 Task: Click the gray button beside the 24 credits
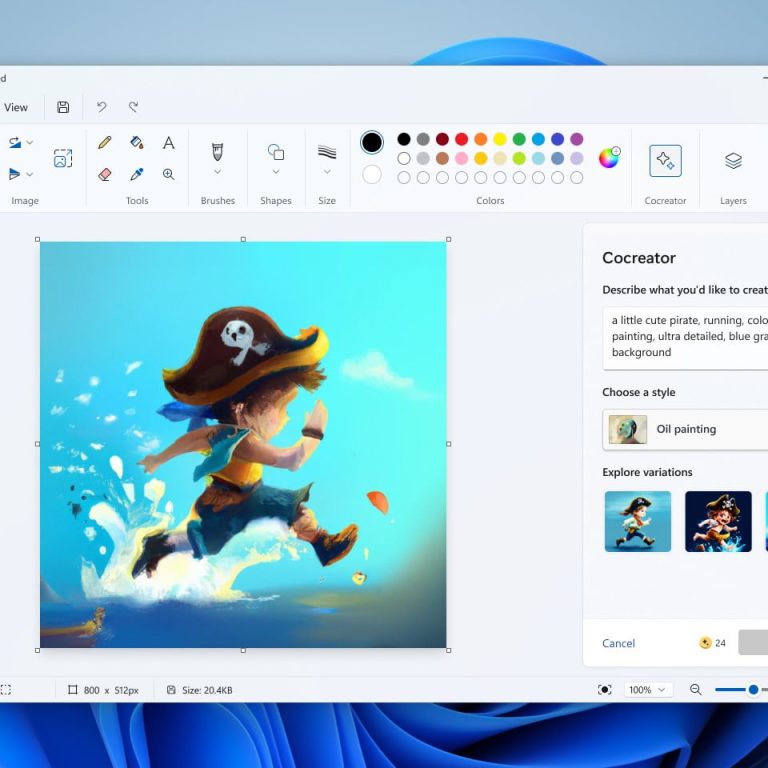753,643
